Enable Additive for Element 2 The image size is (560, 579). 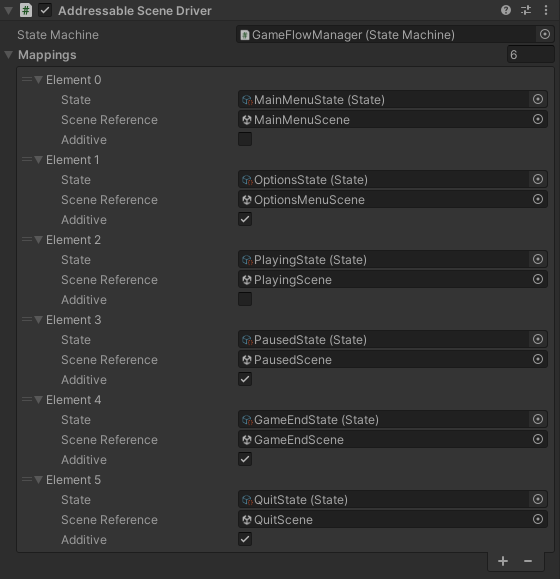click(x=245, y=299)
